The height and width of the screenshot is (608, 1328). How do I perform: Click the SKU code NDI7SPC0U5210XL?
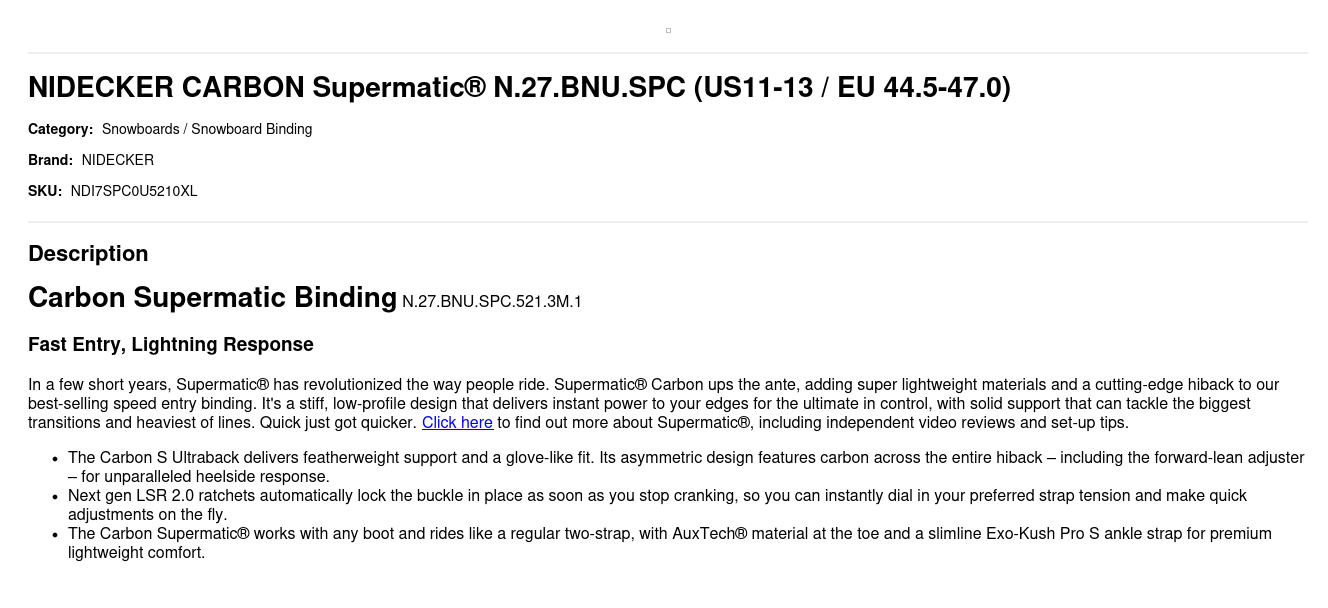pyautogui.click(x=134, y=191)
